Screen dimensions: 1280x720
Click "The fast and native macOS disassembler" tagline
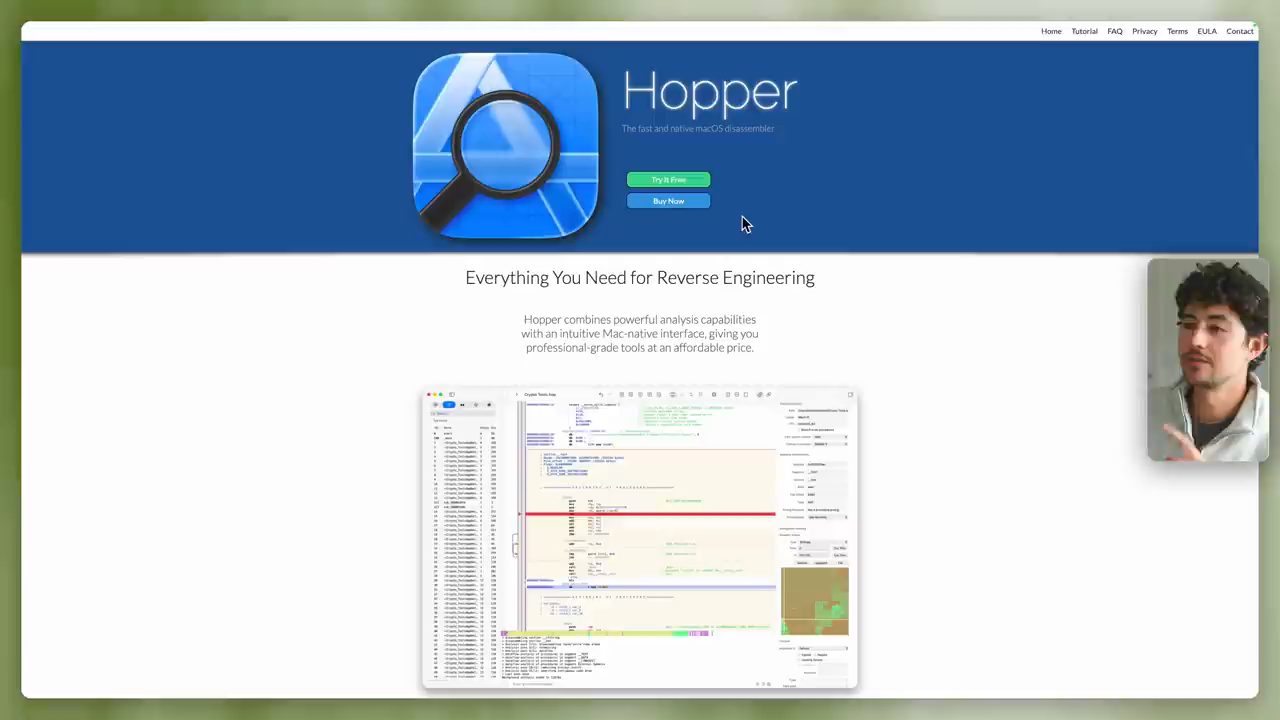tap(698, 129)
